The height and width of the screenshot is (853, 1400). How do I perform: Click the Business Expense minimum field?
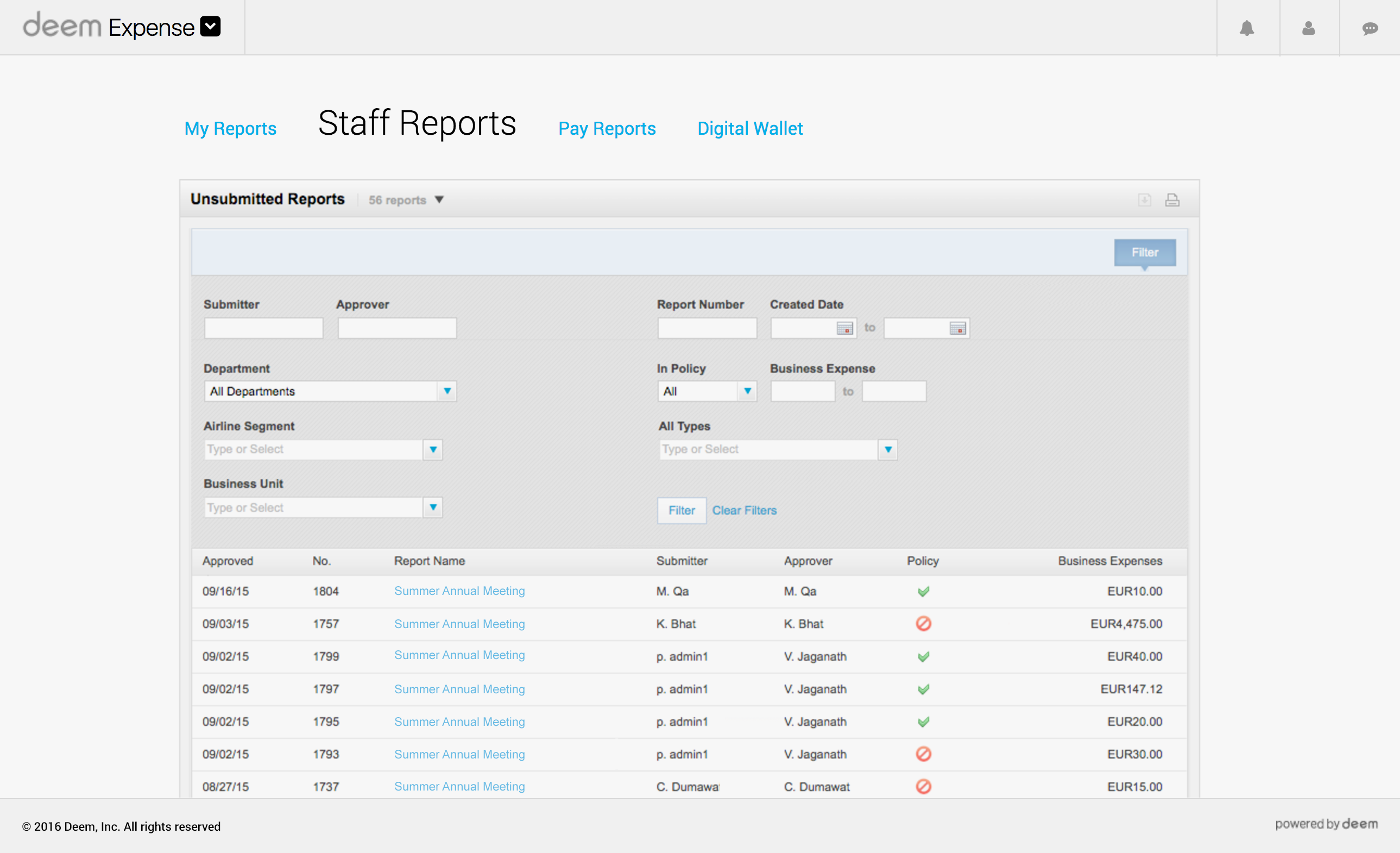pos(802,391)
